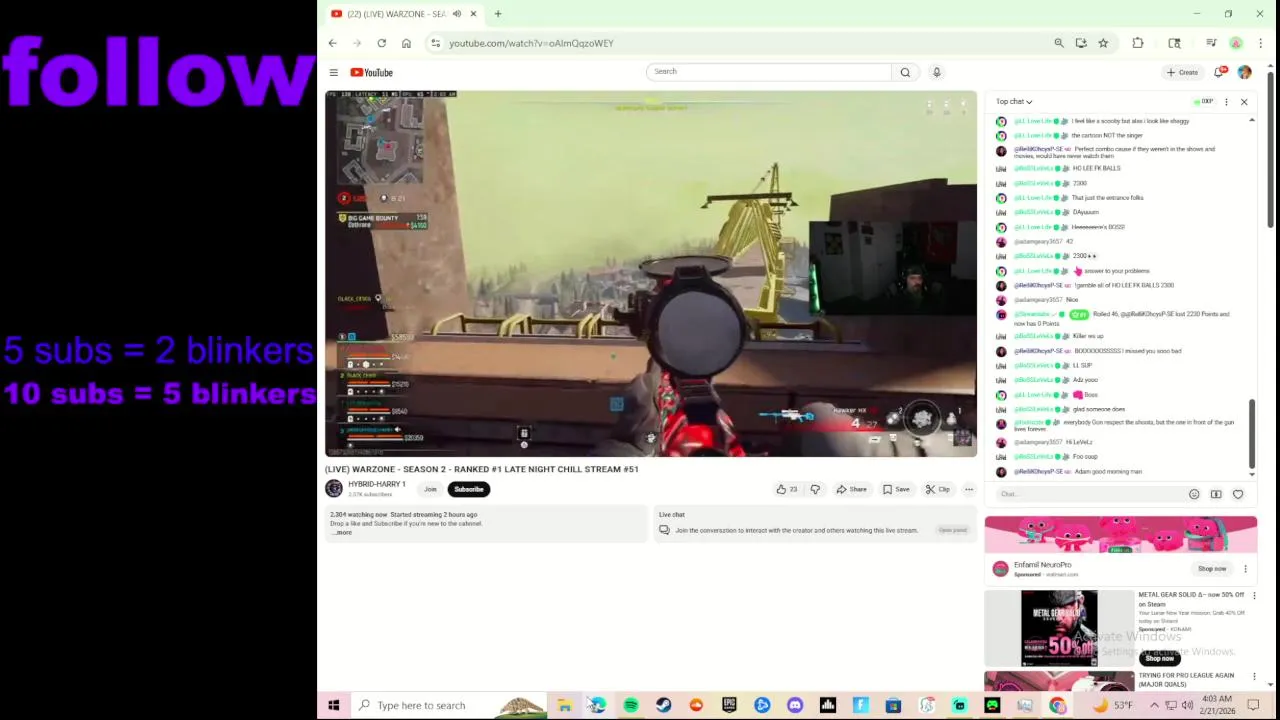Expand description with ...more link

pyautogui.click(x=343, y=533)
